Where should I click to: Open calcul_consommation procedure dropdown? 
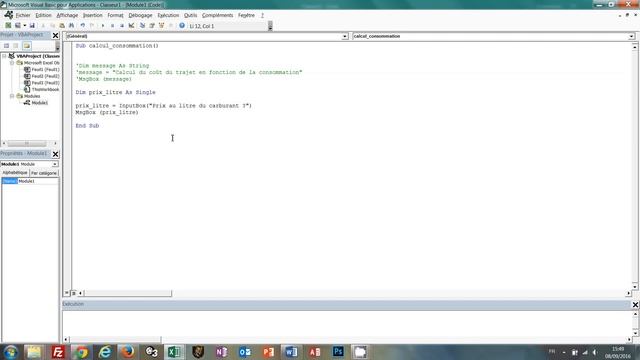coord(631,36)
